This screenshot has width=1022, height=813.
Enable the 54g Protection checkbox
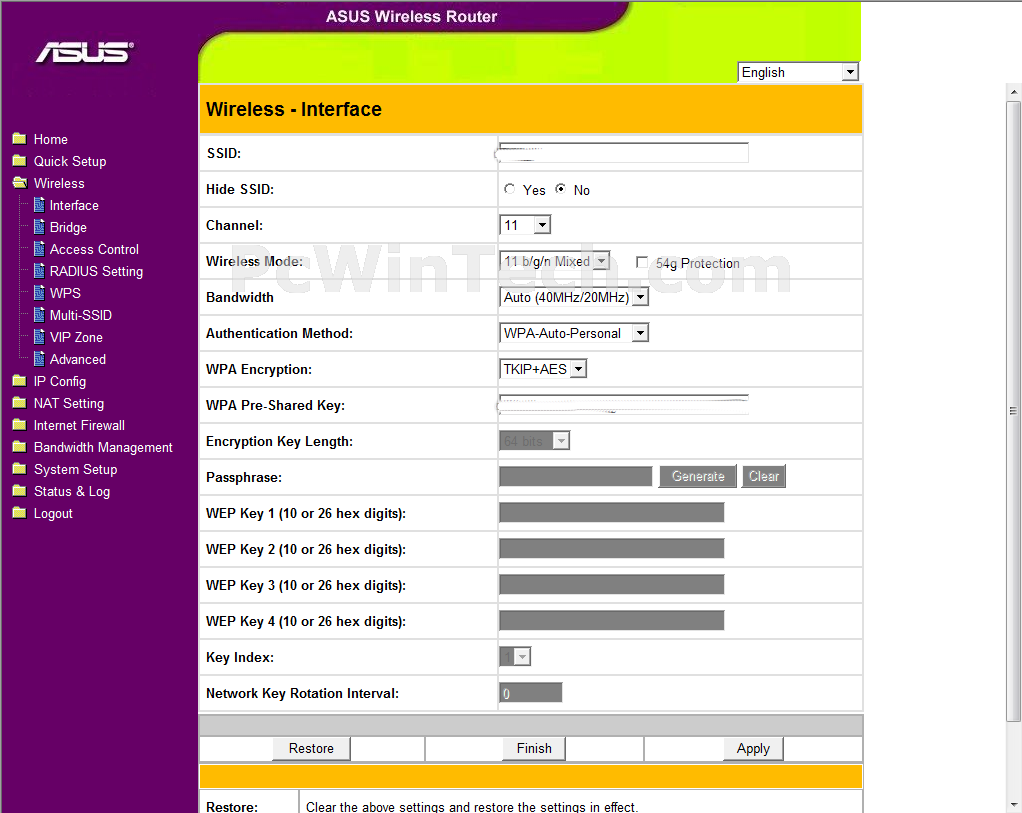(x=642, y=262)
